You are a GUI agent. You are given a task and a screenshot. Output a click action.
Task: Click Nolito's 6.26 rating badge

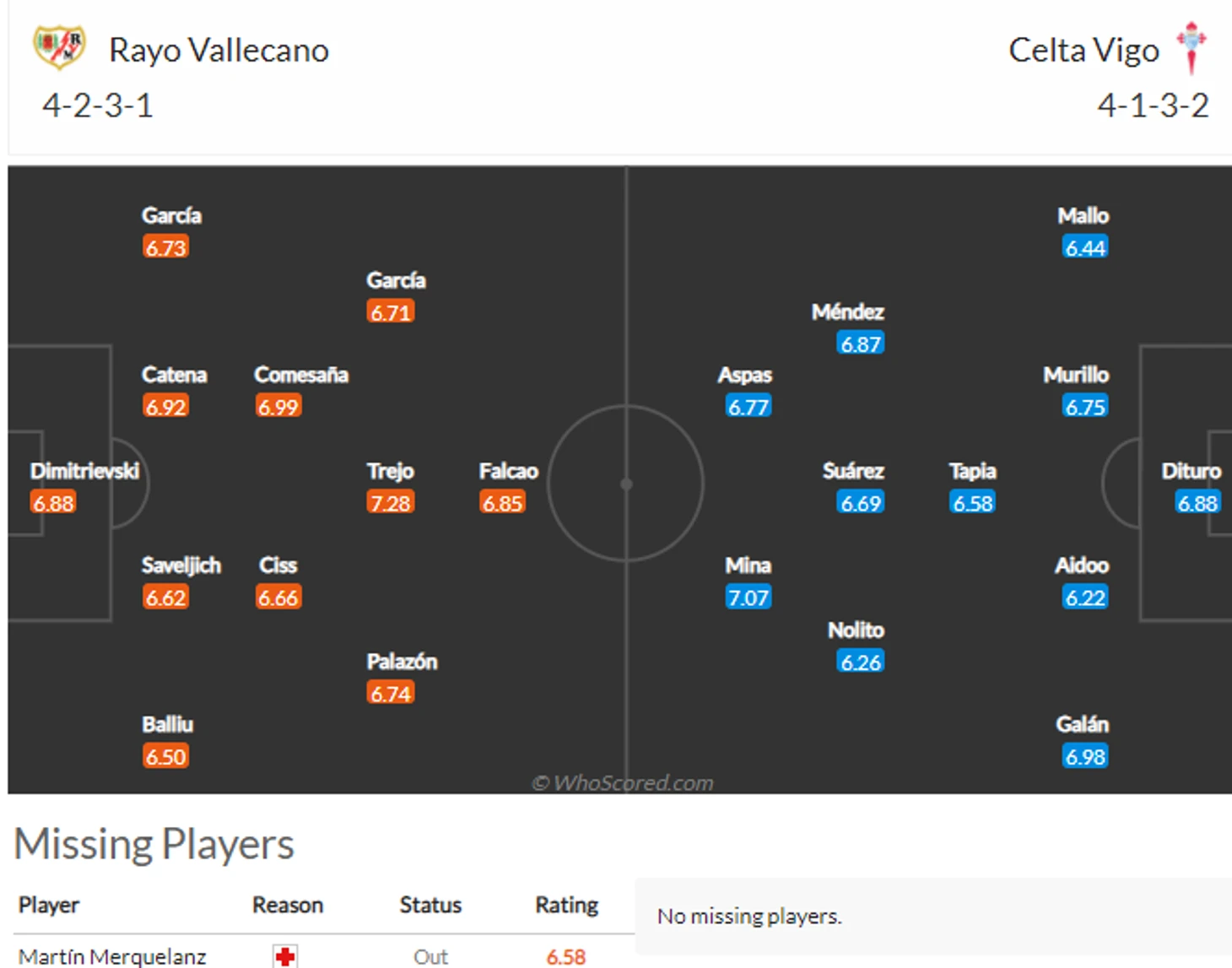(x=861, y=662)
